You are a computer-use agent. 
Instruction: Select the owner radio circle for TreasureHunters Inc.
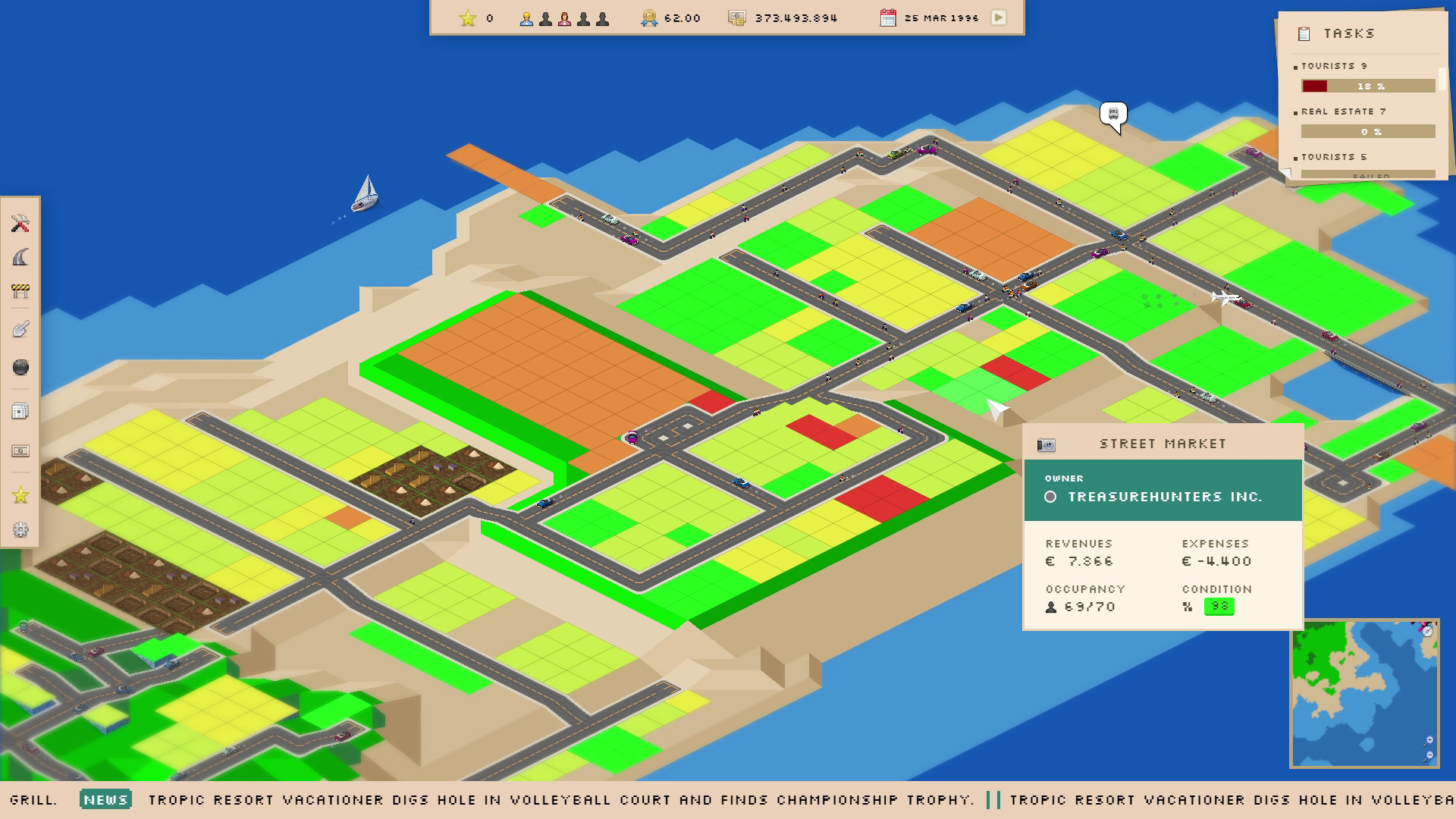pyautogui.click(x=1050, y=497)
